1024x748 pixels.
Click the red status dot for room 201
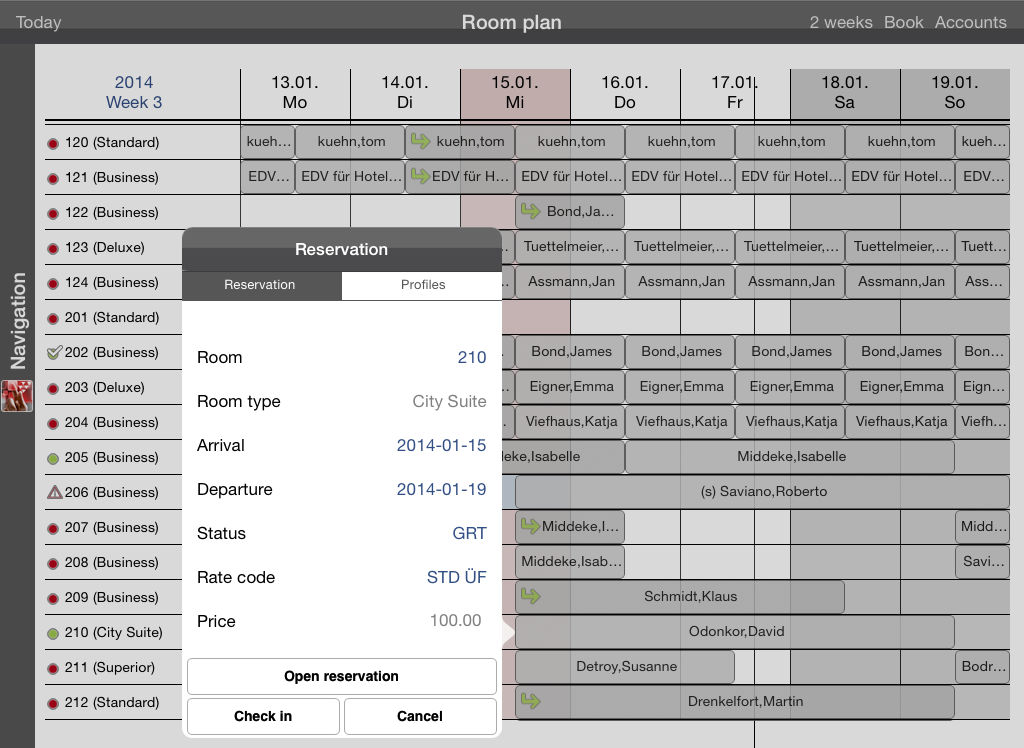point(53,318)
